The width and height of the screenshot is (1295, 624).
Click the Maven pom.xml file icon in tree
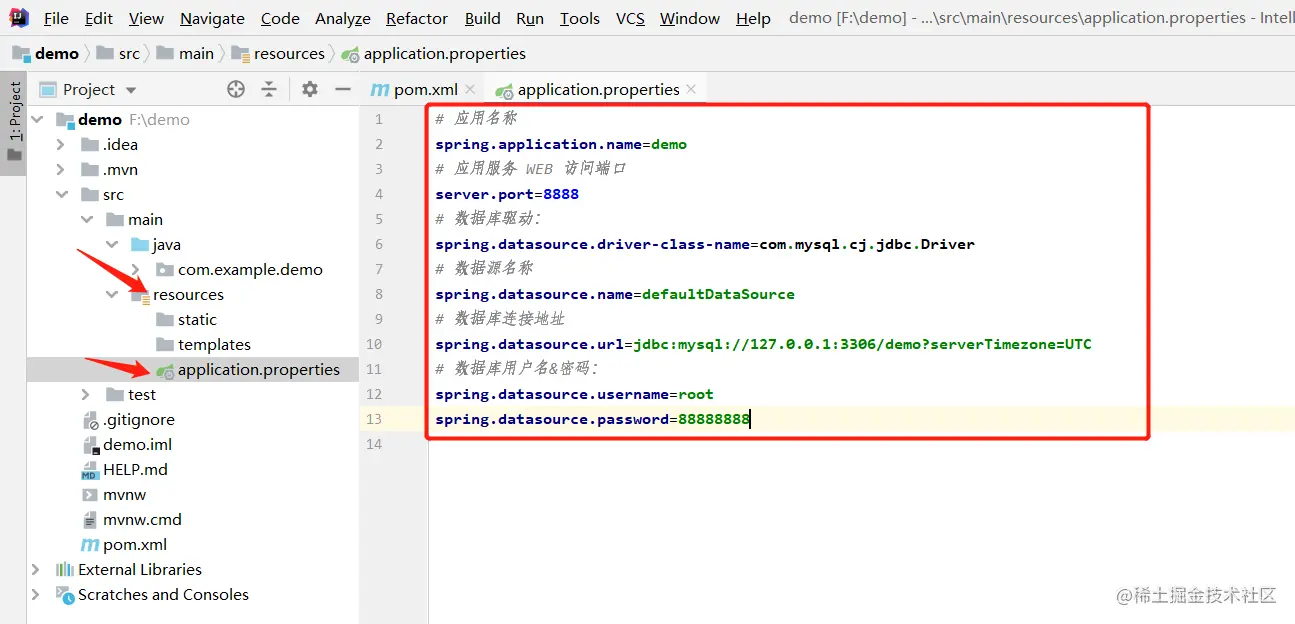click(90, 544)
